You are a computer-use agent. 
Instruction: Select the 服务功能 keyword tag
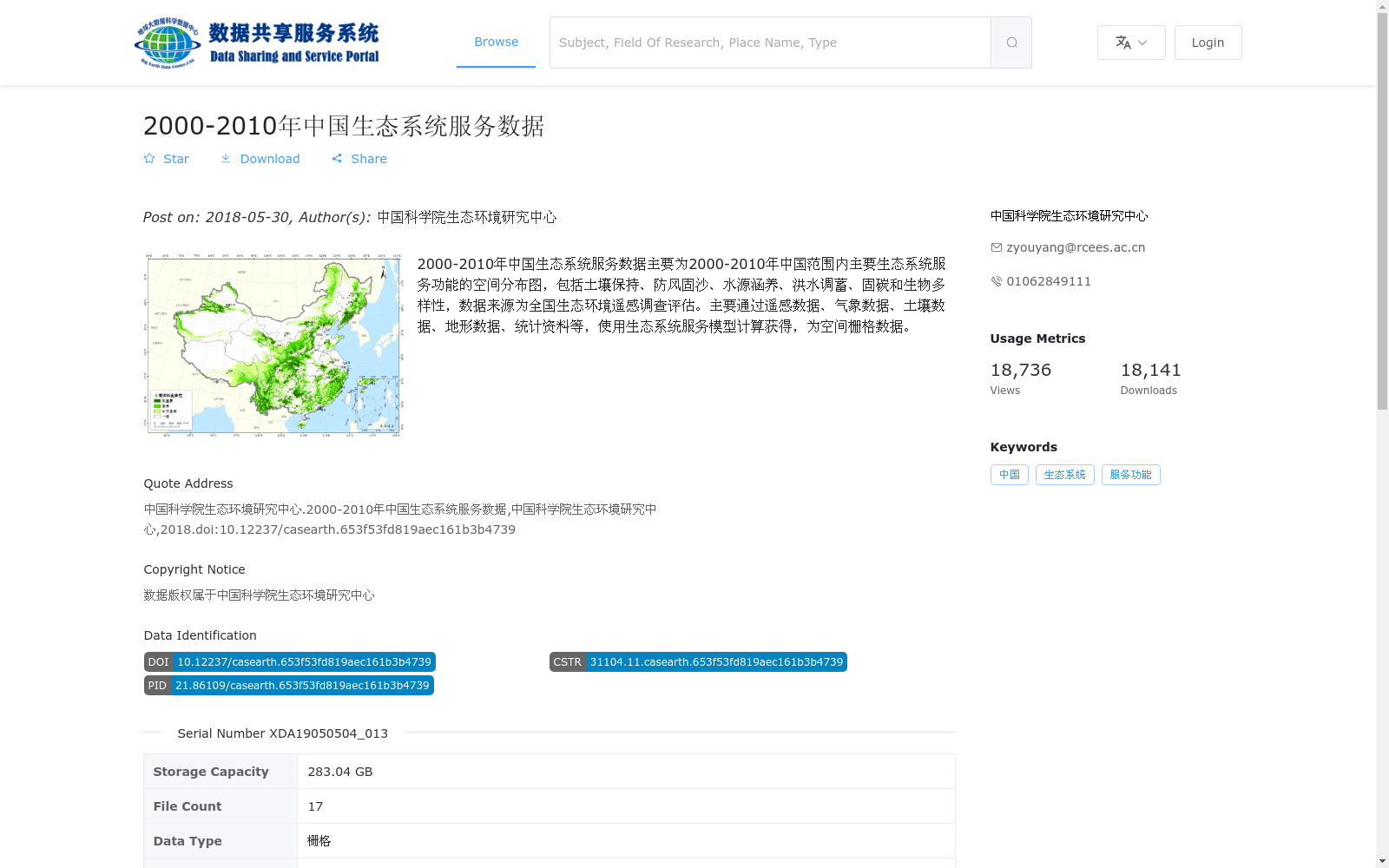pyautogui.click(x=1131, y=475)
